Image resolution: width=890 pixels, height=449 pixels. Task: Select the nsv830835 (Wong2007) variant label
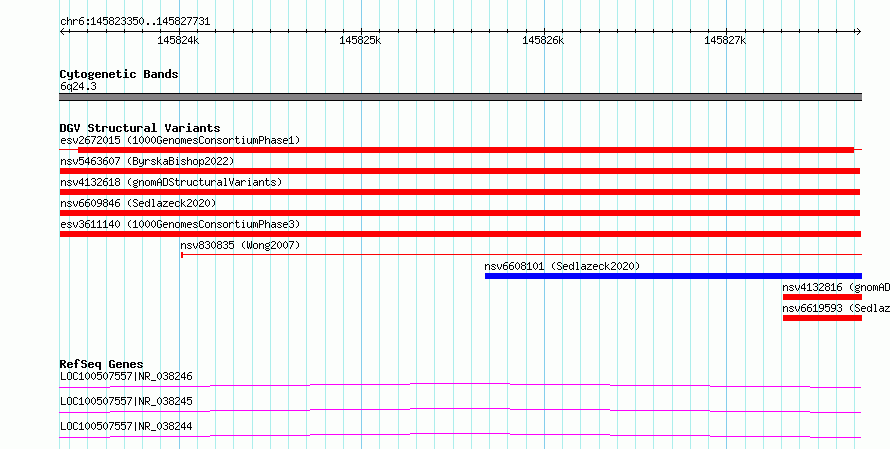tap(240, 245)
